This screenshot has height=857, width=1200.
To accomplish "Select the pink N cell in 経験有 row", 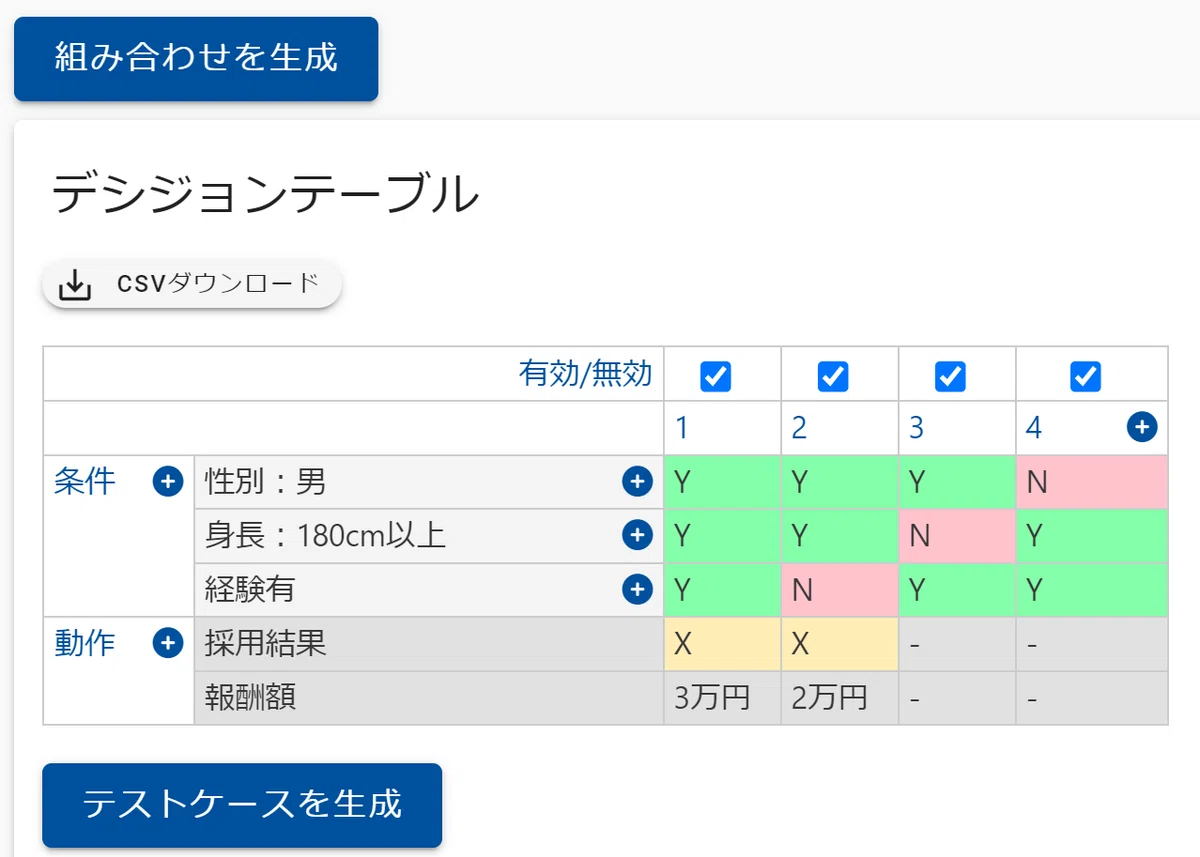I will (840, 590).
